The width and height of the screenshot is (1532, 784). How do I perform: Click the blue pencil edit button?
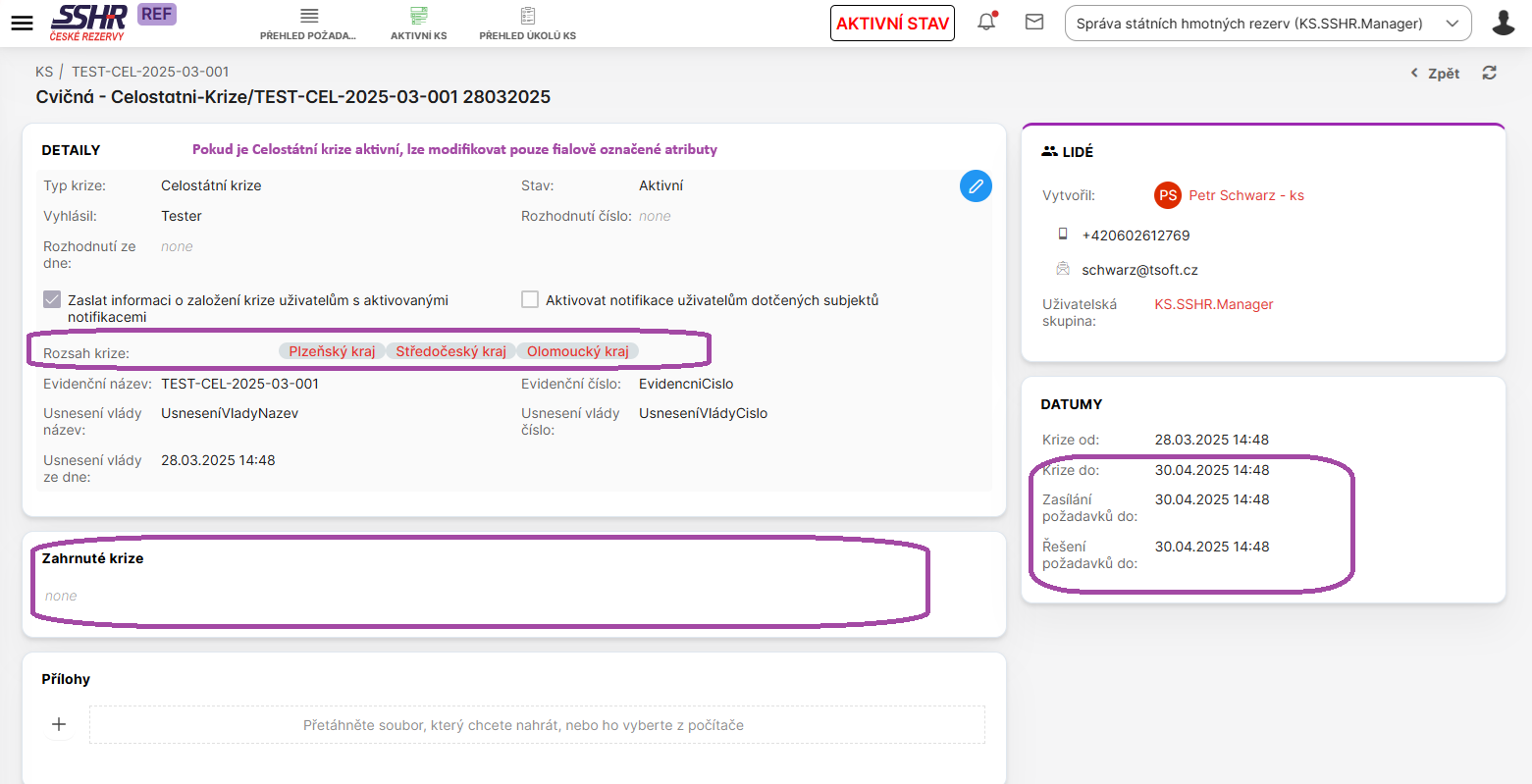pyautogui.click(x=976, y=186)
